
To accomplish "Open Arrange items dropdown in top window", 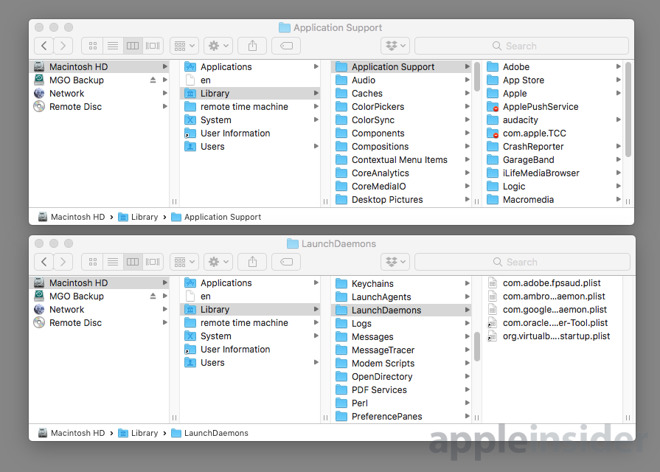I will pos(184,45).
